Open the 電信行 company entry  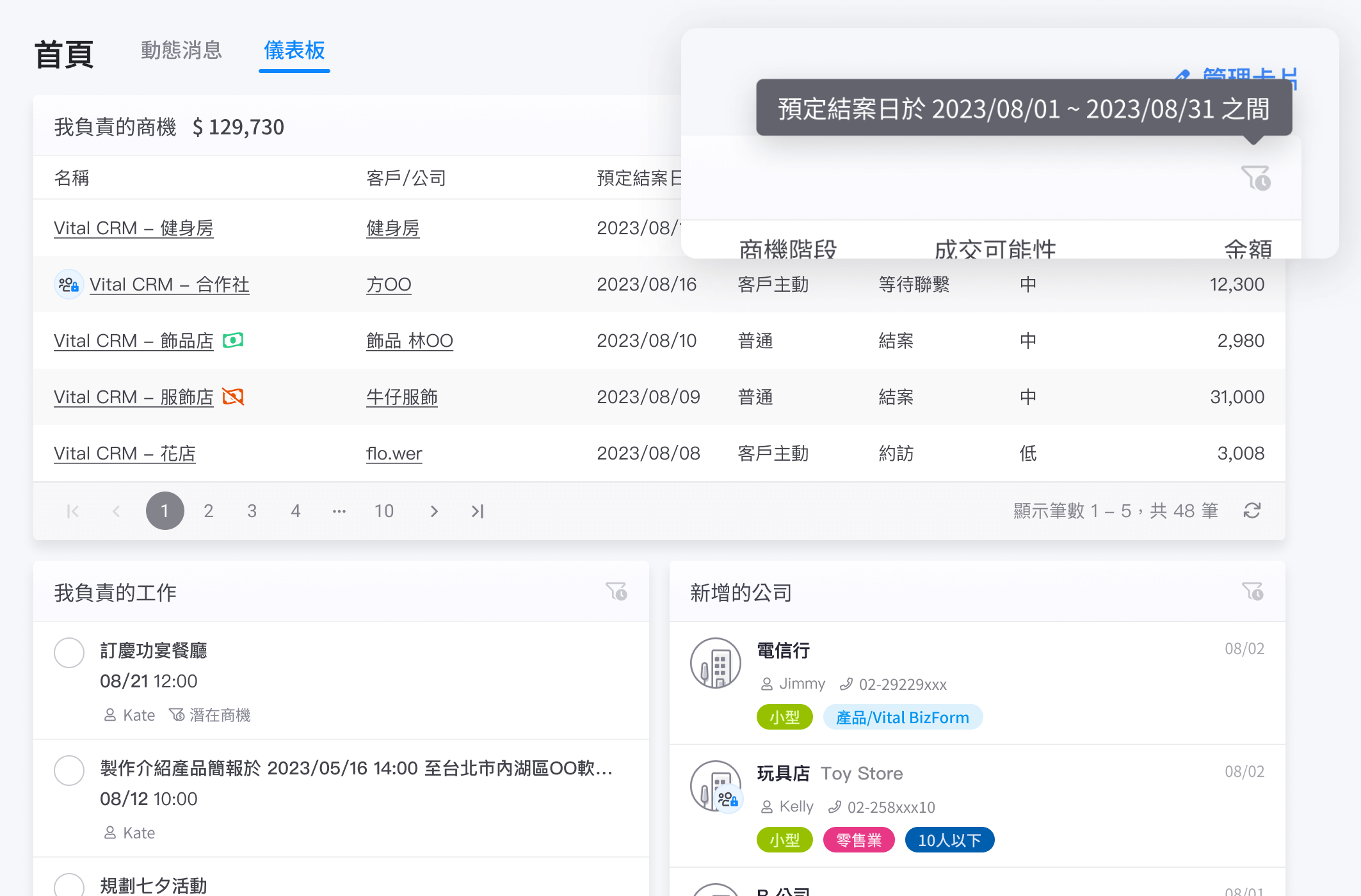tap(784, 650)
